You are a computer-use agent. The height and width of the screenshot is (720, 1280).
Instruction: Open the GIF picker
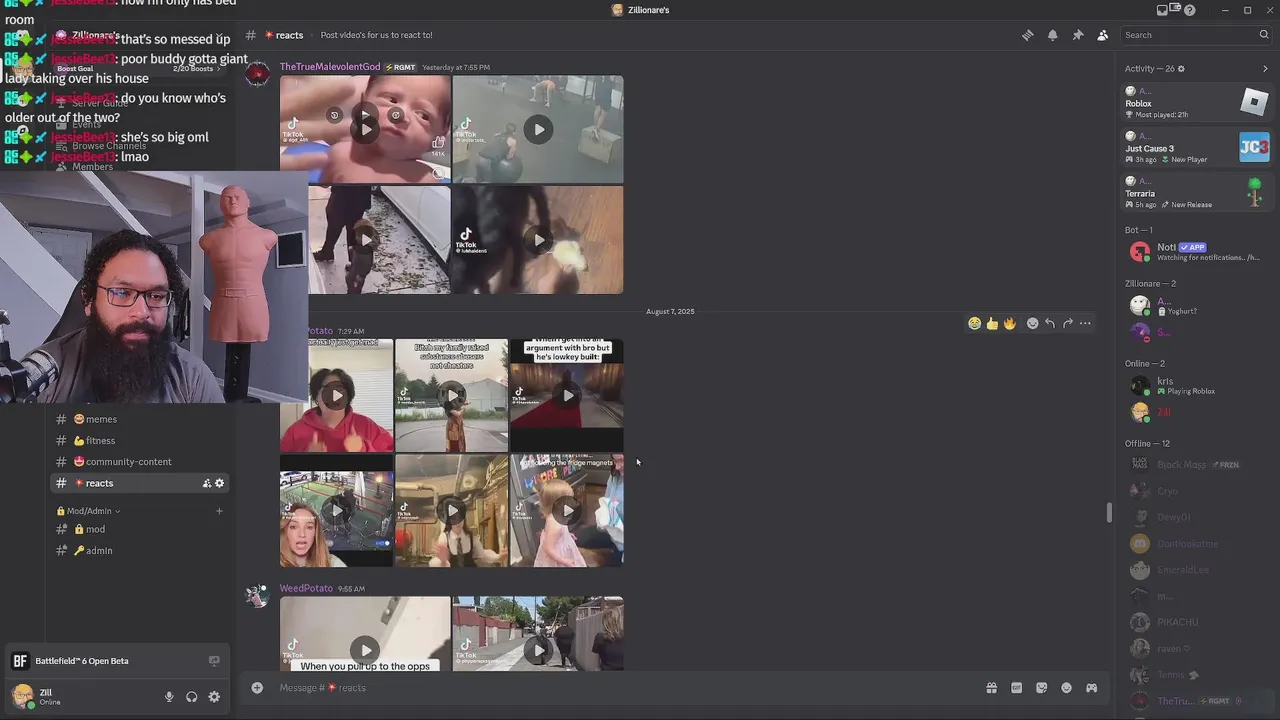(x=1016, y=688)
